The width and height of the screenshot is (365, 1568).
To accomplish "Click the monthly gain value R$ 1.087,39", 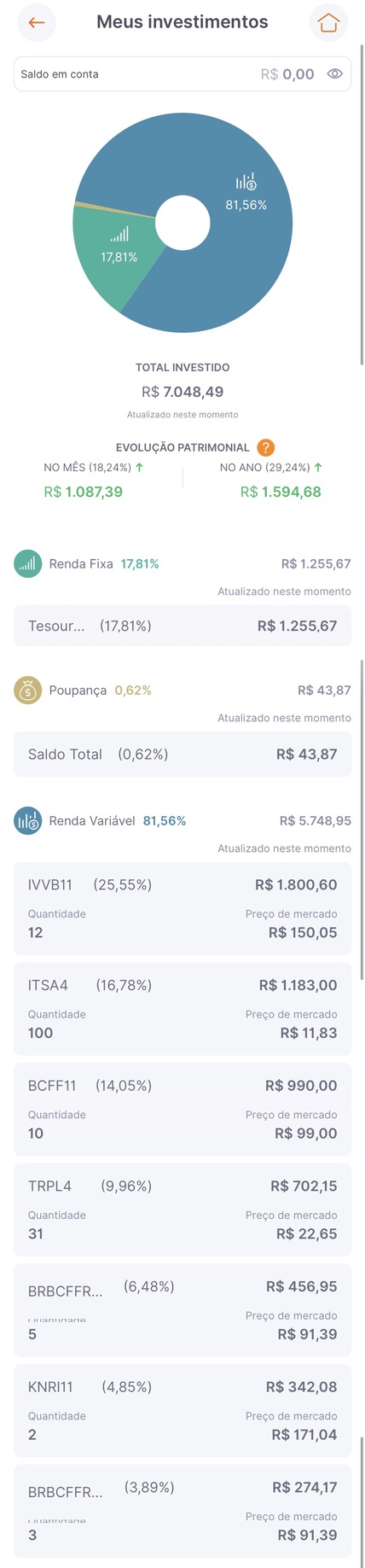I will pyautogui.click(x=84, y=492).
